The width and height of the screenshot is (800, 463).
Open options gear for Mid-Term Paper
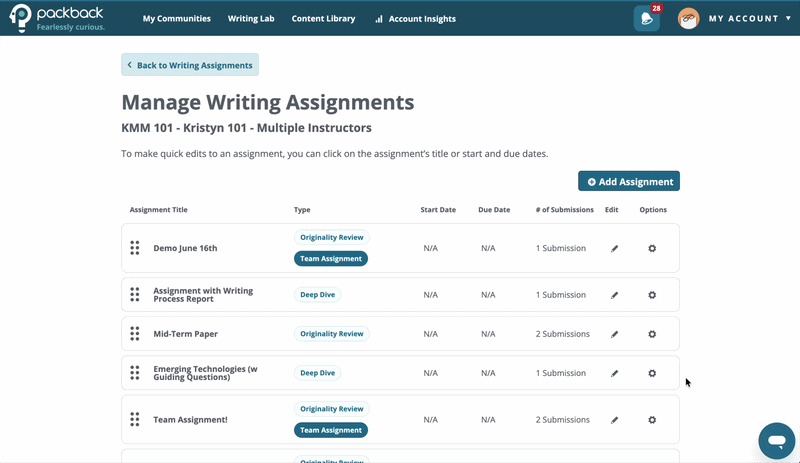click(x=652, y=334)
